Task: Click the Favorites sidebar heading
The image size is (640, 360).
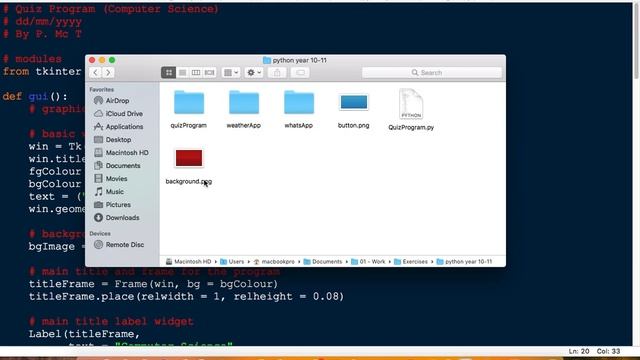Action: coord(102,89)
